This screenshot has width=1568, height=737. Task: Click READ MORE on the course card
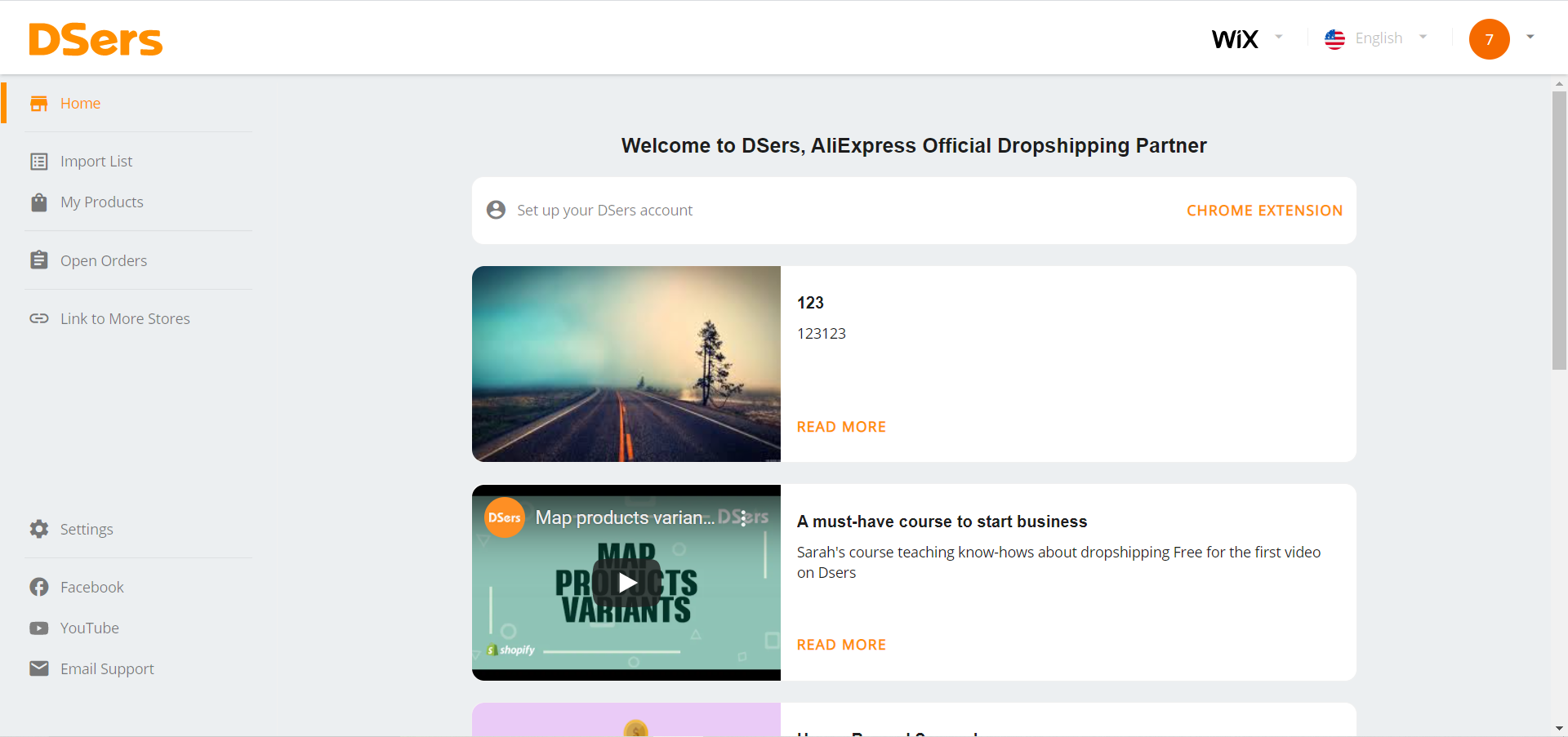click(x=841, y=645)
